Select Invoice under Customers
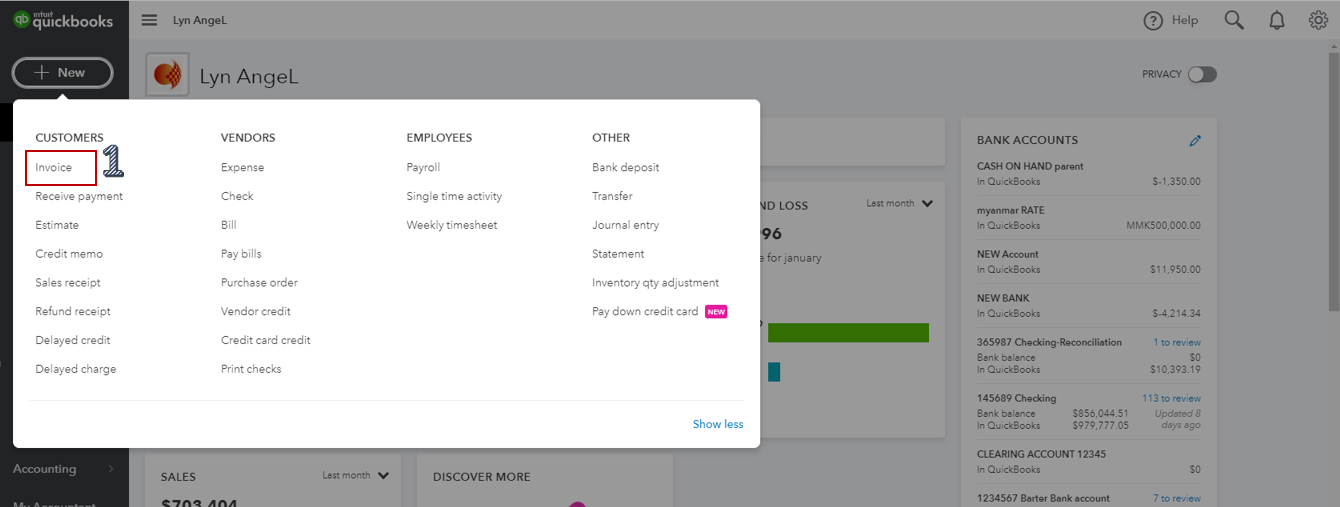Screen dimensions: 1340x507 pos(54,167)
